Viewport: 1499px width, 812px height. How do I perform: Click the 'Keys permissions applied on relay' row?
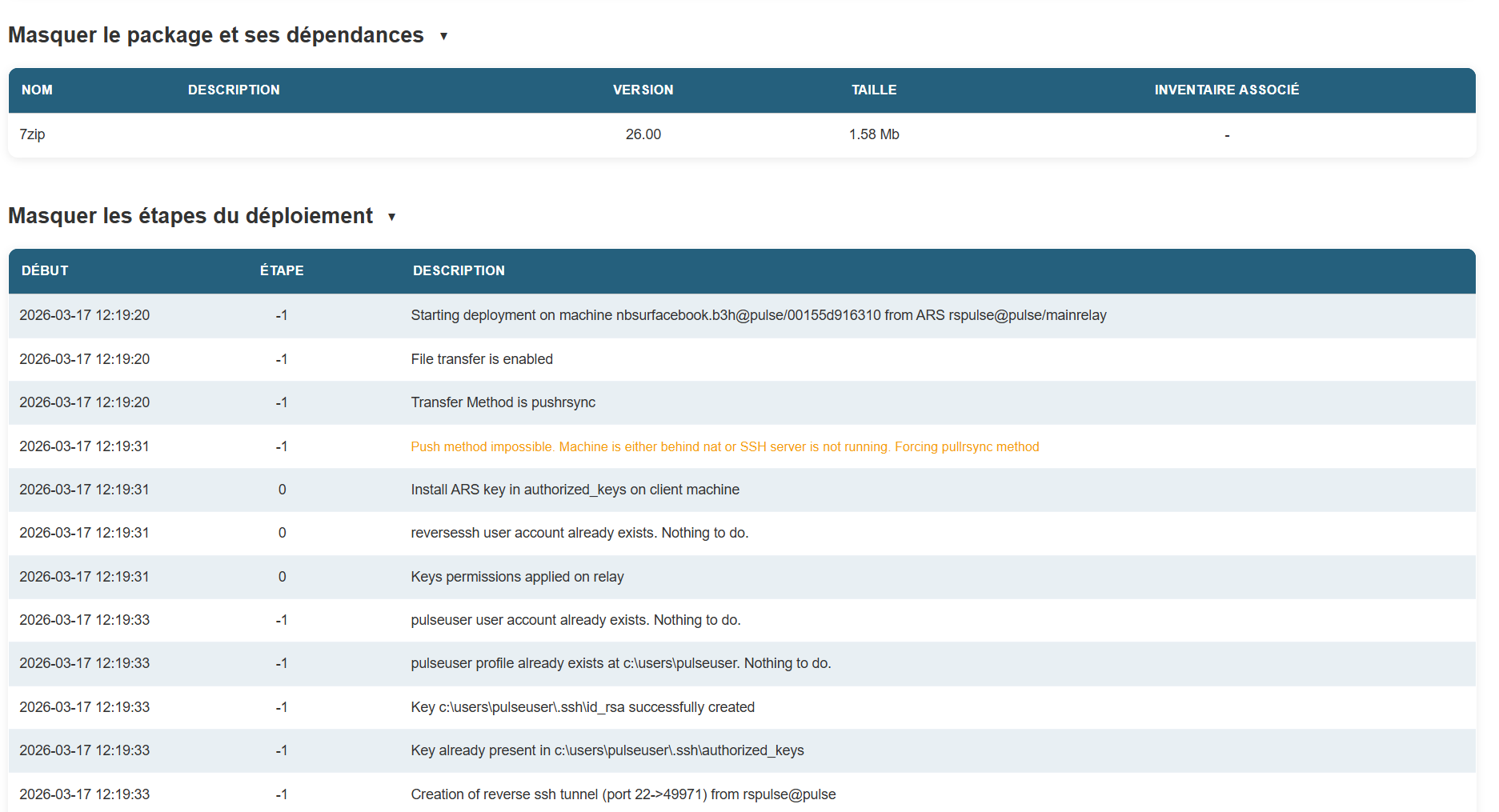click(x=517, y=577)
